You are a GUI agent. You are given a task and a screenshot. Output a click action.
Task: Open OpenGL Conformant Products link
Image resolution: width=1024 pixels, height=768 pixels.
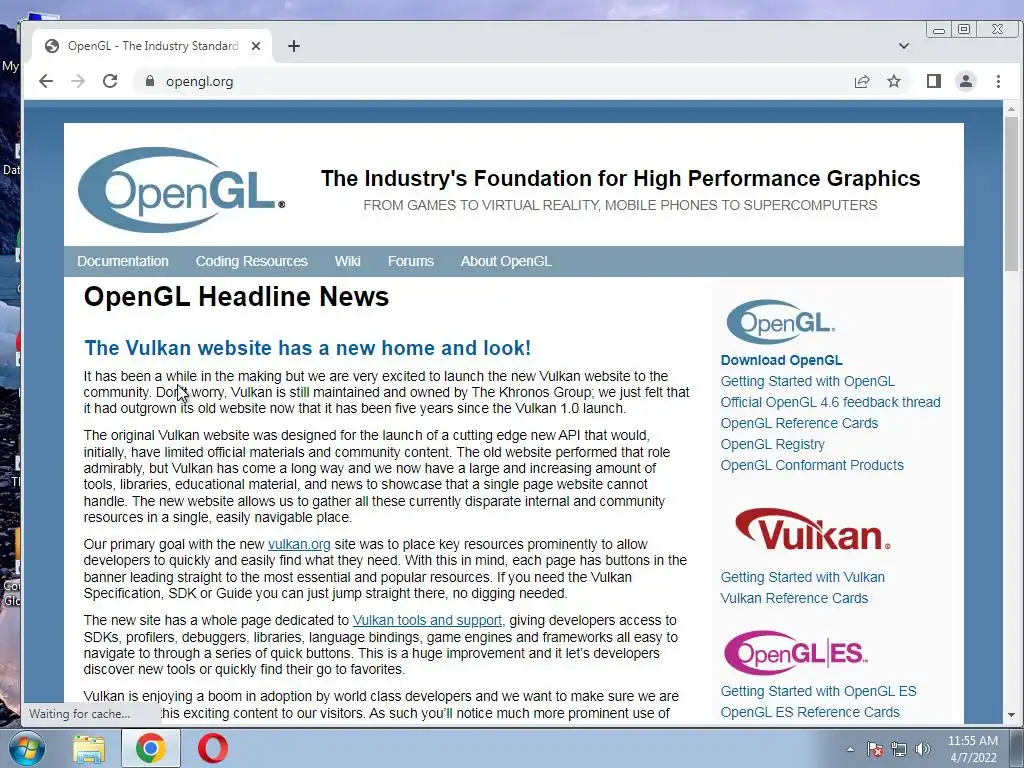[812, 465]
